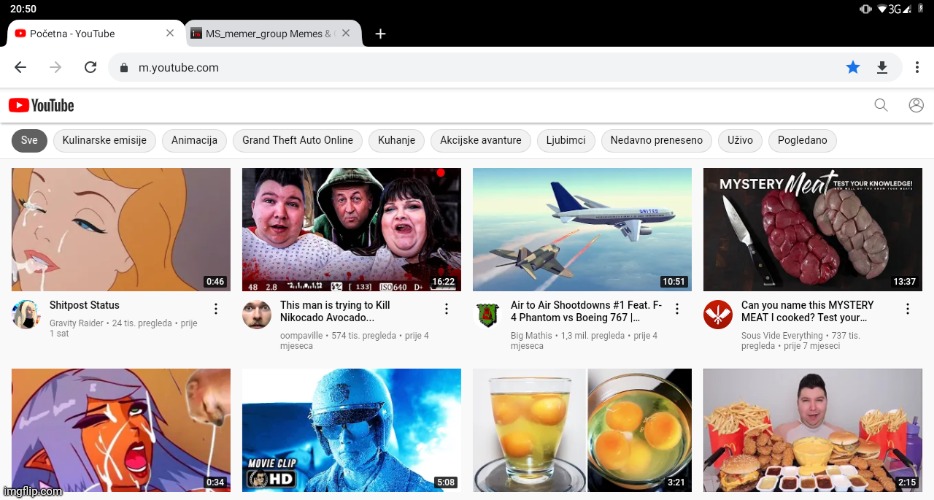This screenshot has width=934, height=500.
Task: Switch to MS_memer_group Memes tab
Action: 273,33
